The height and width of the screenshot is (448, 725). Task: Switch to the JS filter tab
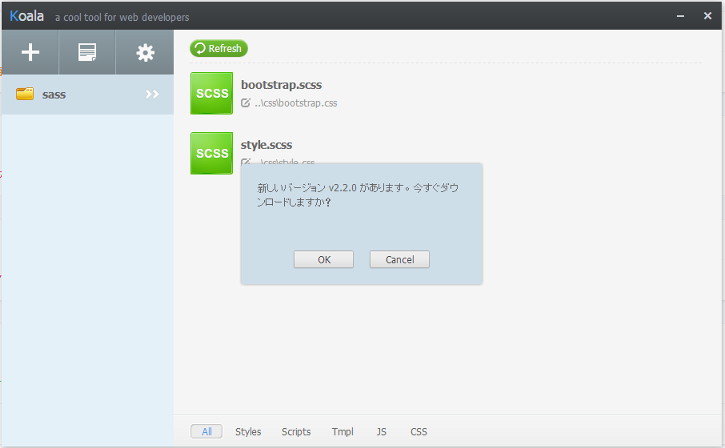pos(381,431)
